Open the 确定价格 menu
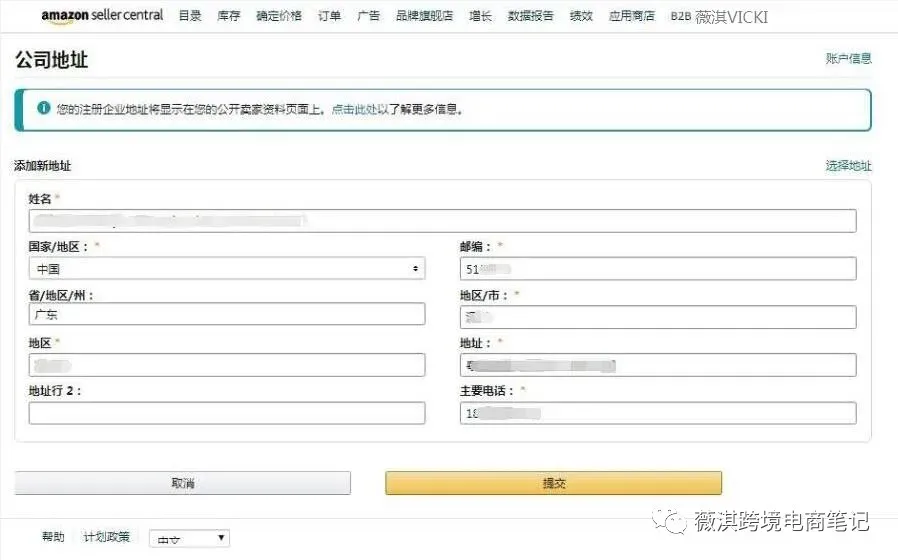The width and height of the screenshot is (898, 560). click(x=279, y=16)
